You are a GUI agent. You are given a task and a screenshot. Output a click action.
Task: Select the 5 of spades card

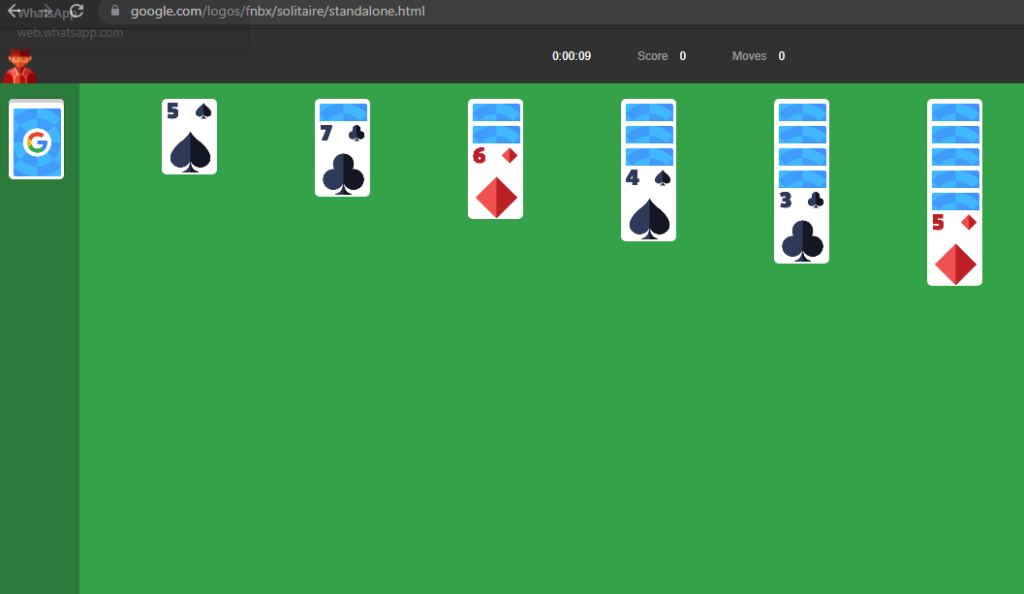point(189,137)
